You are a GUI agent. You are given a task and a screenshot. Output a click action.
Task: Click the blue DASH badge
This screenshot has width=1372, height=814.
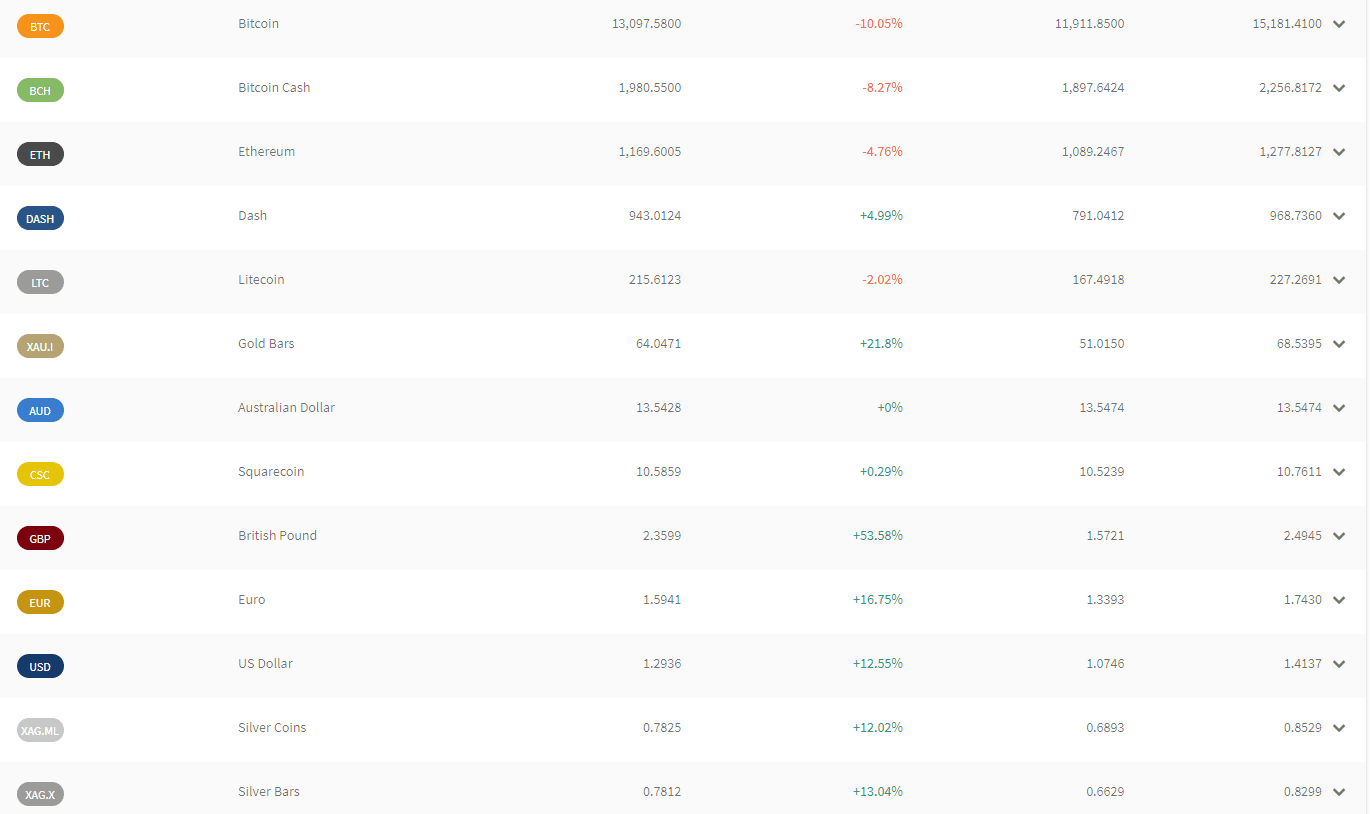click(40, 218)
